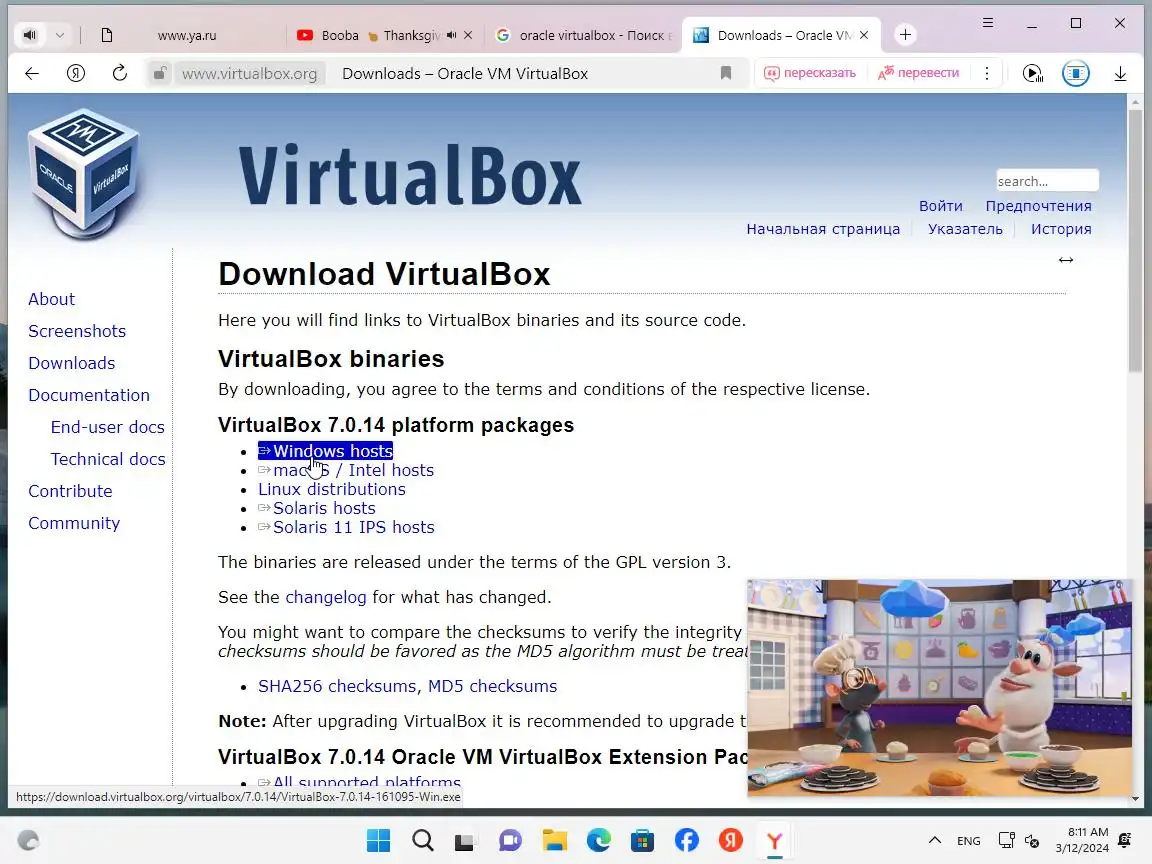Open a new tab with plus button
The width and height of the screenshot is (1152, 864).
(905, 35)
